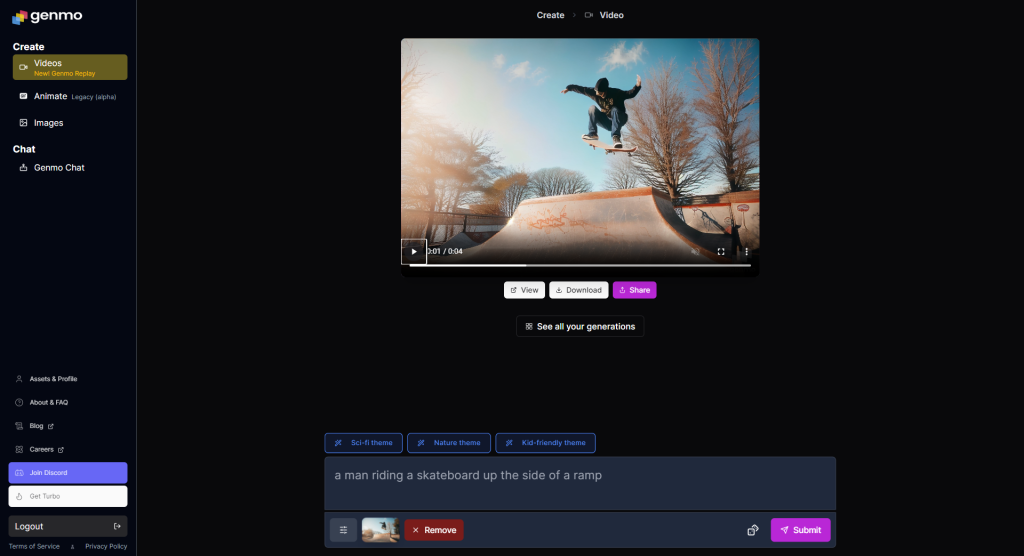
Task: Open Privacy Policy
Action: (106, 547)
